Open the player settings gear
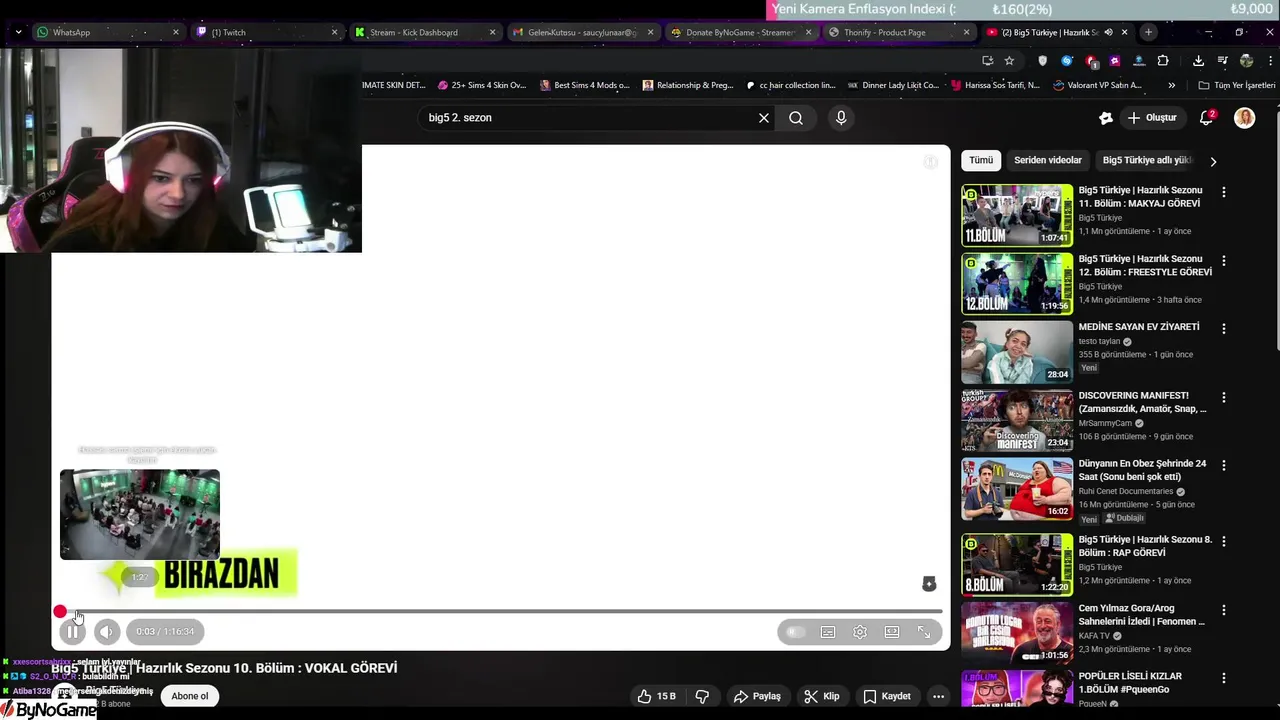 (x=860, y=632)
